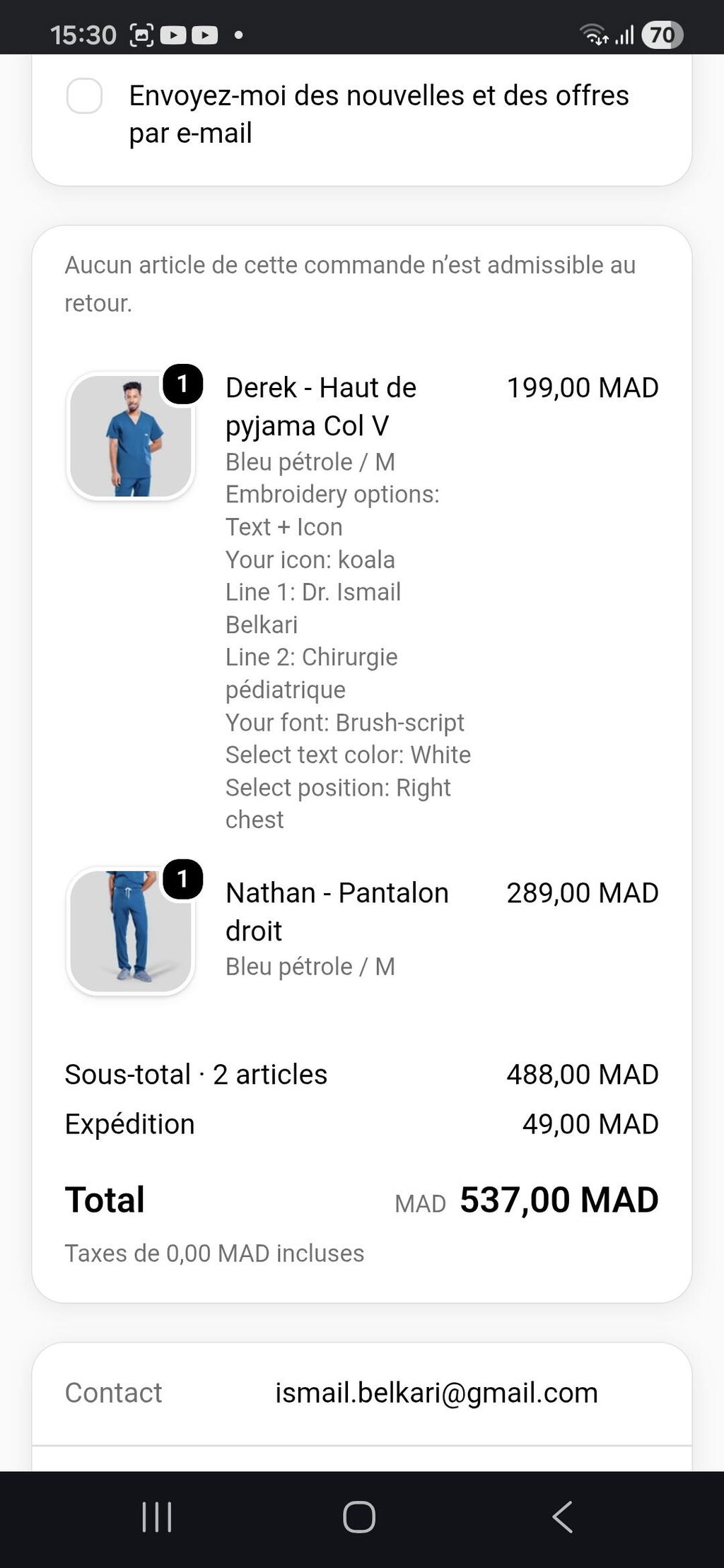Select the Derek - Haut de pyjama title
724x1568 pixels.
tap(321, 406)
